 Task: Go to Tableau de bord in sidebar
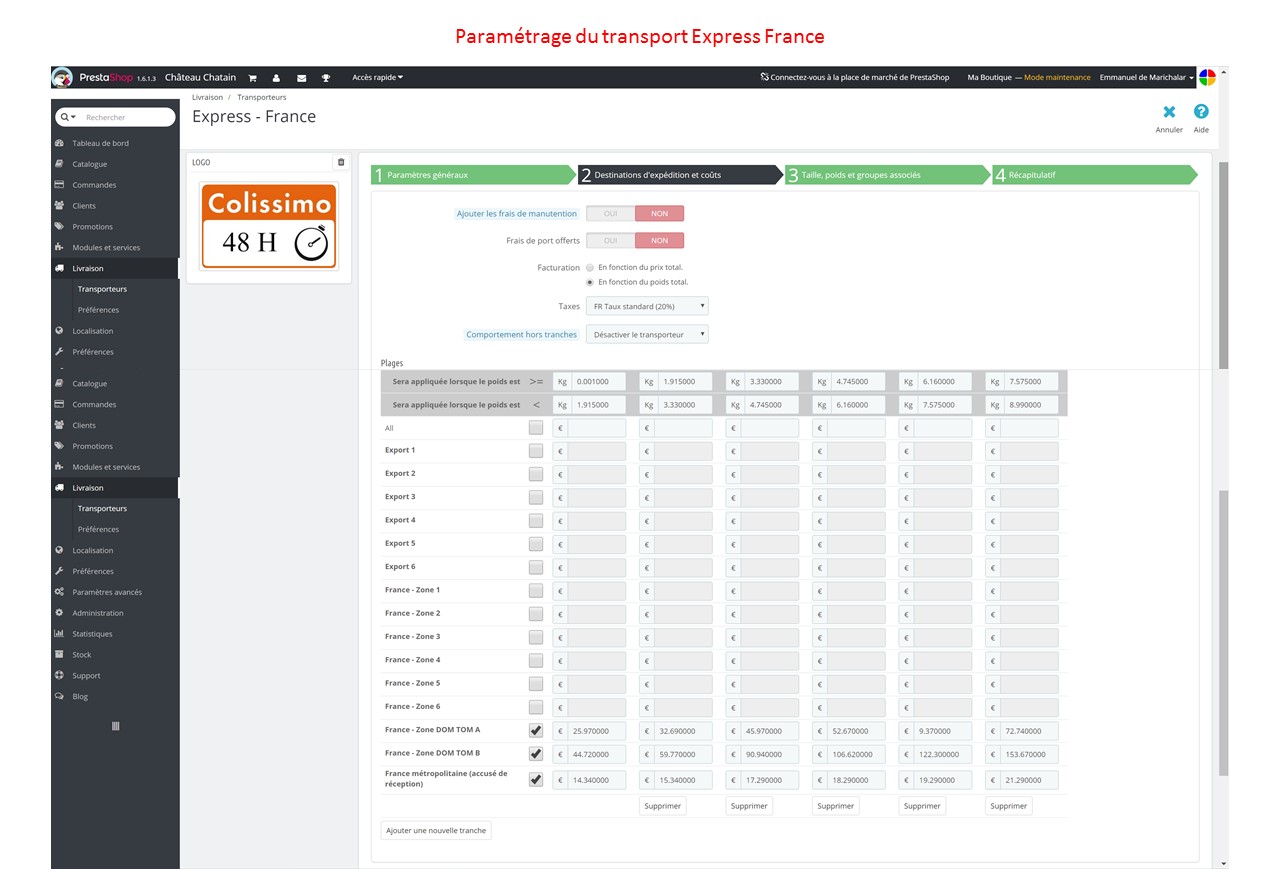pyautogui.click(x=100, y=143)
